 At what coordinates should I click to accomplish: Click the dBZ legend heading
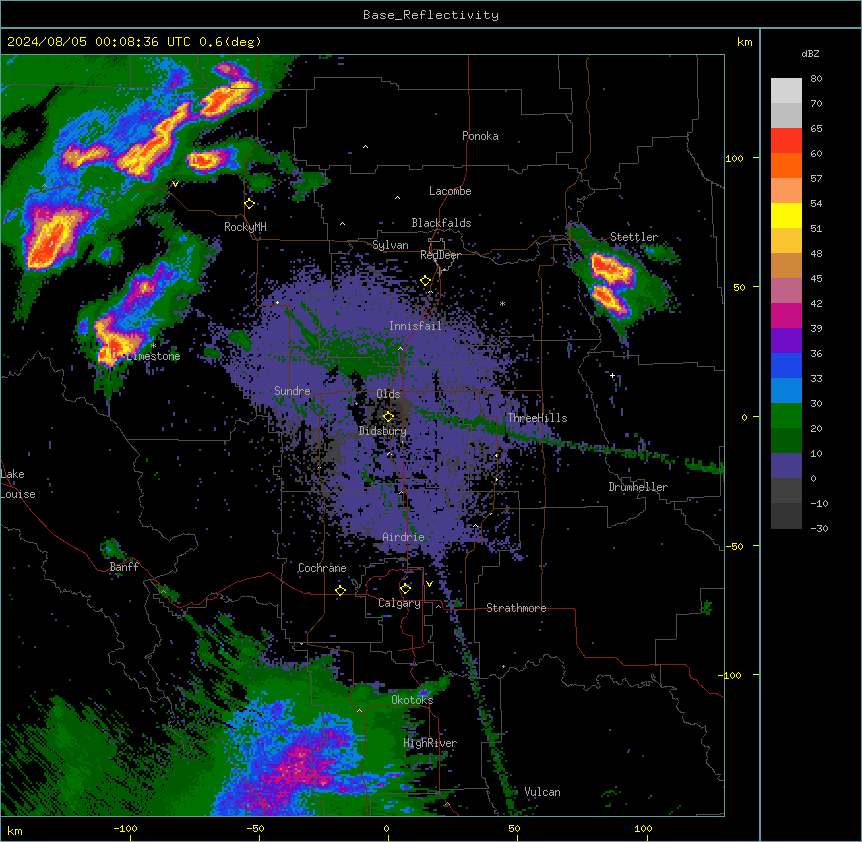810,54
